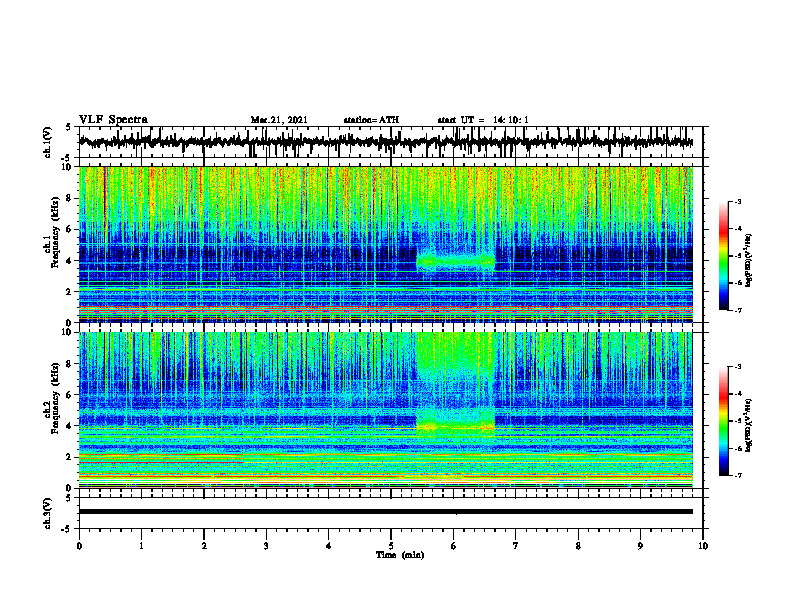This screenshot has width=792, height=612.
Task: Click the "VLF Spectra" plot title
Action: pyautogui.click(x=113, y=120)
